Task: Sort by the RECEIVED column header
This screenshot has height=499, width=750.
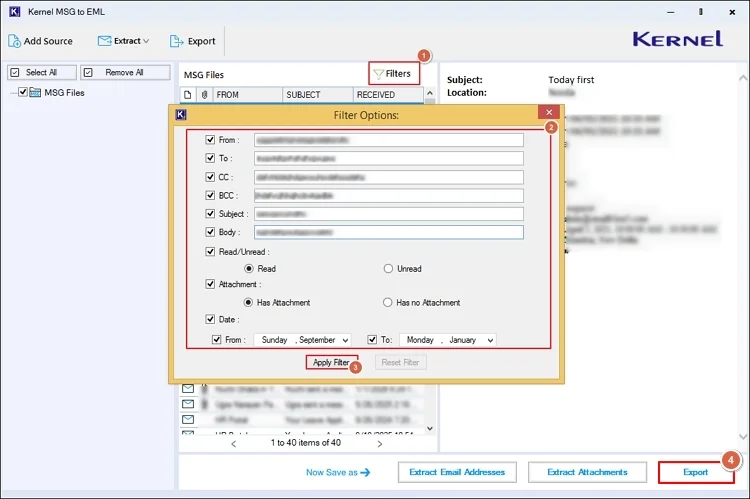Action: coord(388,95)
